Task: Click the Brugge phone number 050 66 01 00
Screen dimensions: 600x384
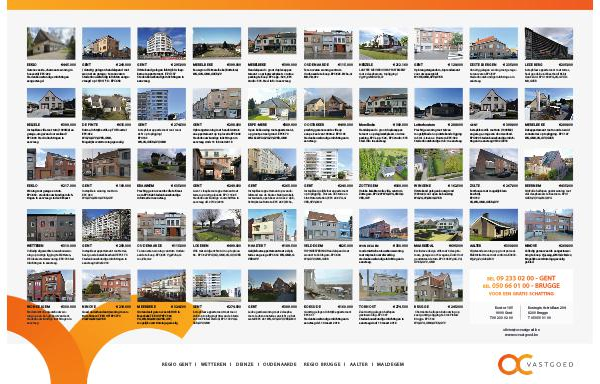Action: (x=511, y=286)
